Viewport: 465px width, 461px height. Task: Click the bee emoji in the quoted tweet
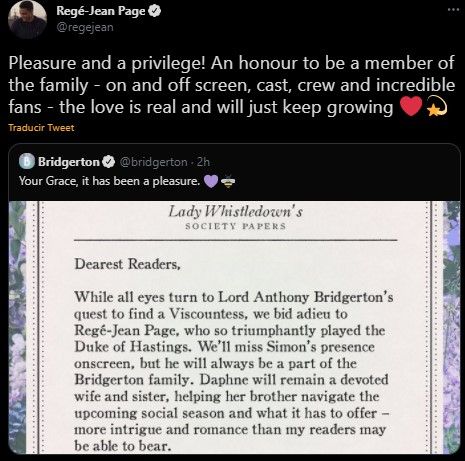click(228, 181)
